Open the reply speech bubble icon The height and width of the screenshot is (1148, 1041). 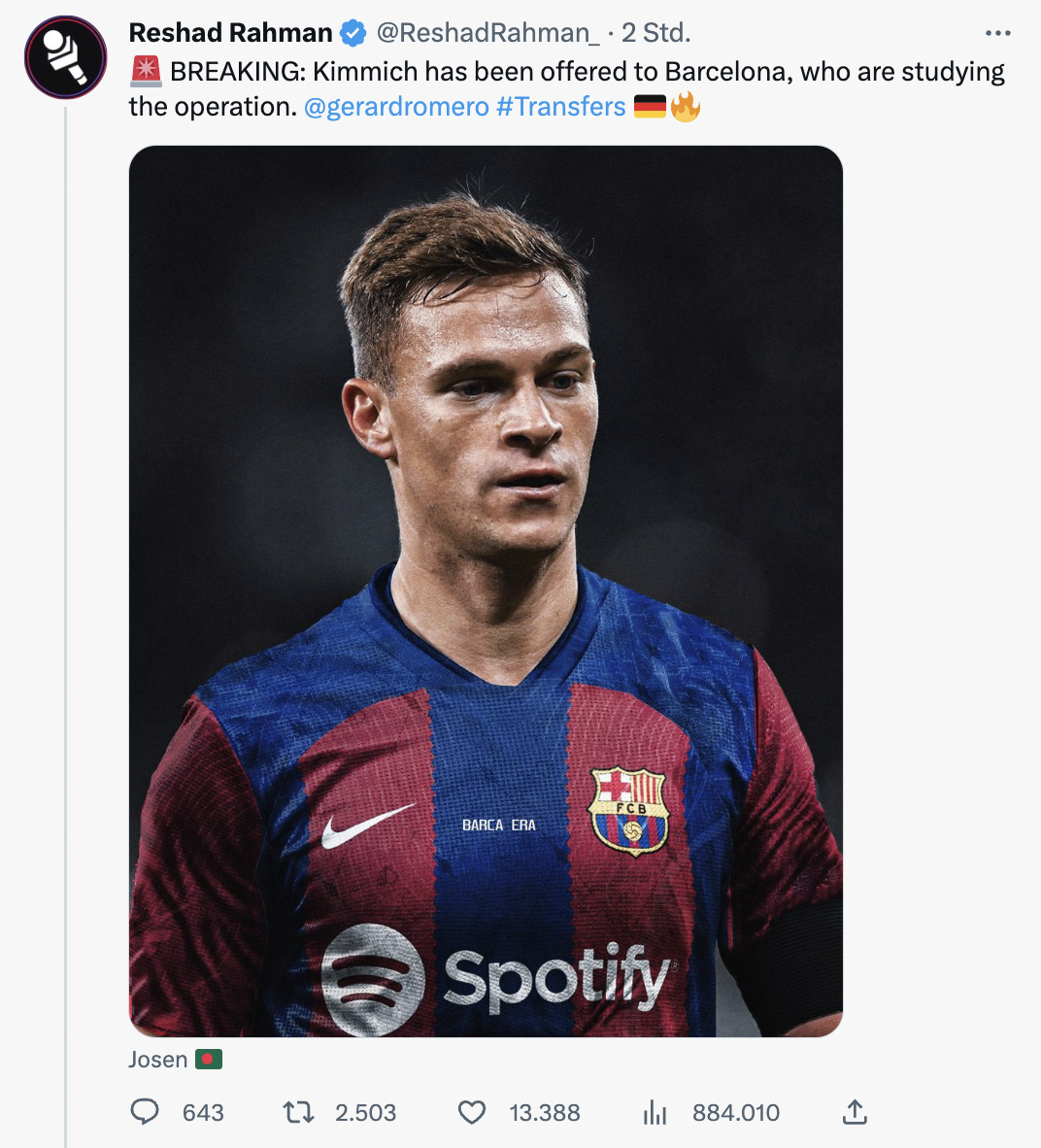click(x=145, y=1112)
